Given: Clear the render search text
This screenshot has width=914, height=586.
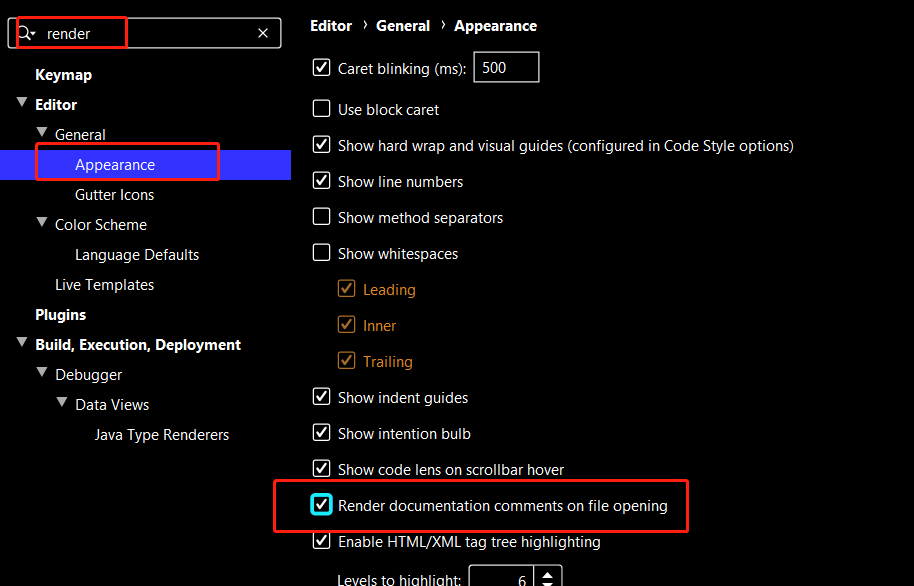Looking at the screenshot, I should pos(263,33).
